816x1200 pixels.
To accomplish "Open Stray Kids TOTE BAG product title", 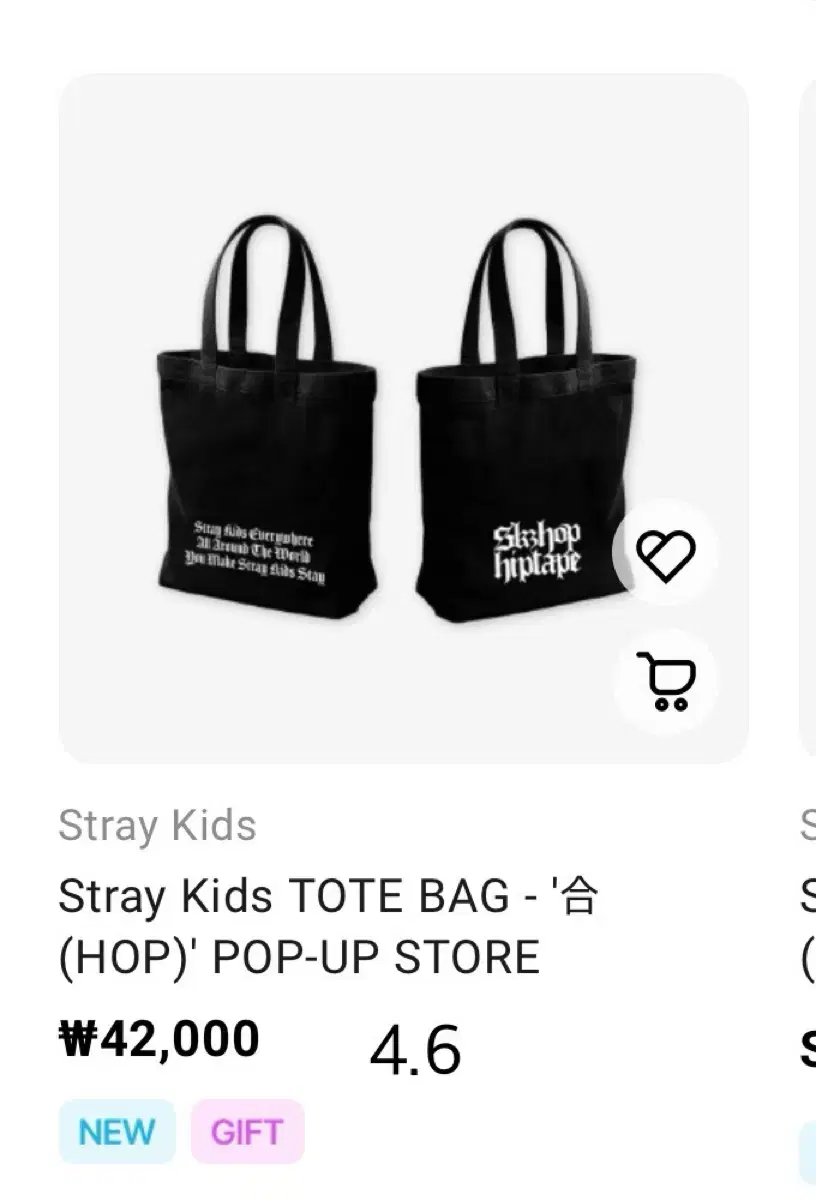I will point(328,926).
